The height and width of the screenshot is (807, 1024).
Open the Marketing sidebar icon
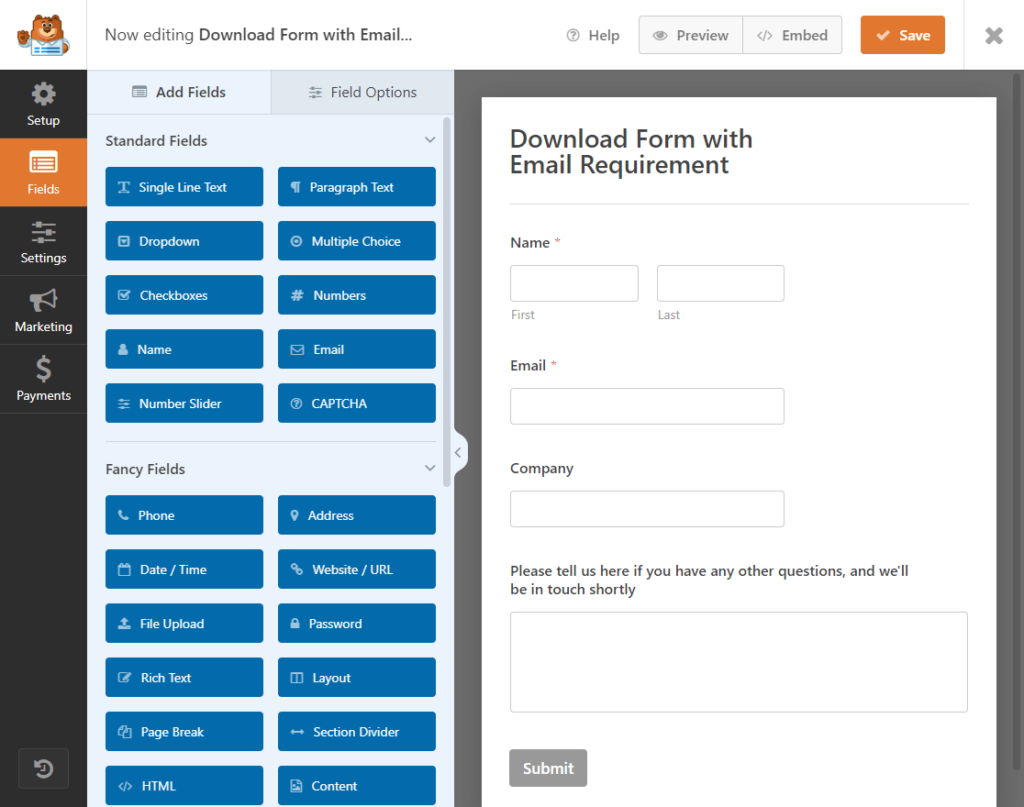pos(43,310)
